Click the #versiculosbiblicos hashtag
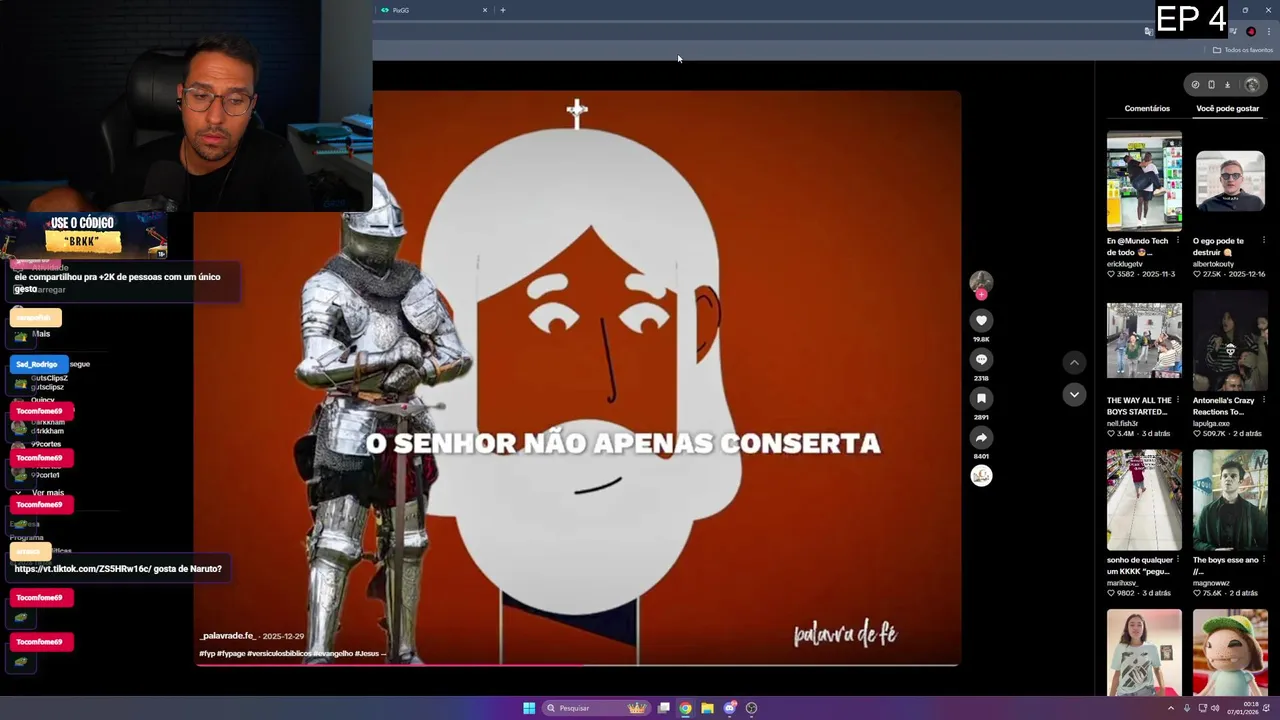Viewport: 1280px width, 720px height. [279, 653]
